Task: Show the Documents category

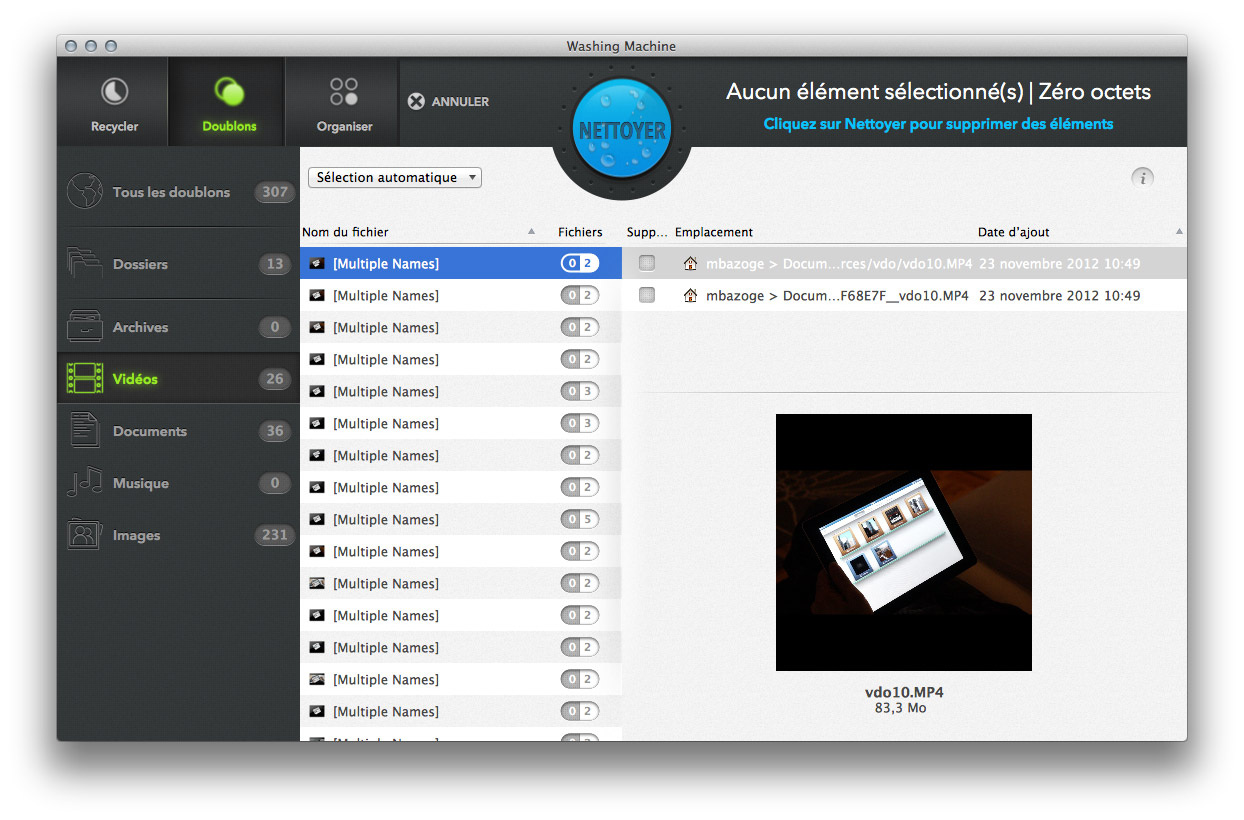Action: [178, 431]
